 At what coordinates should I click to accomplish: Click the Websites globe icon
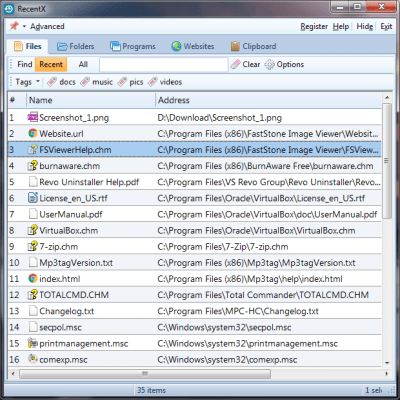(176, 46)
